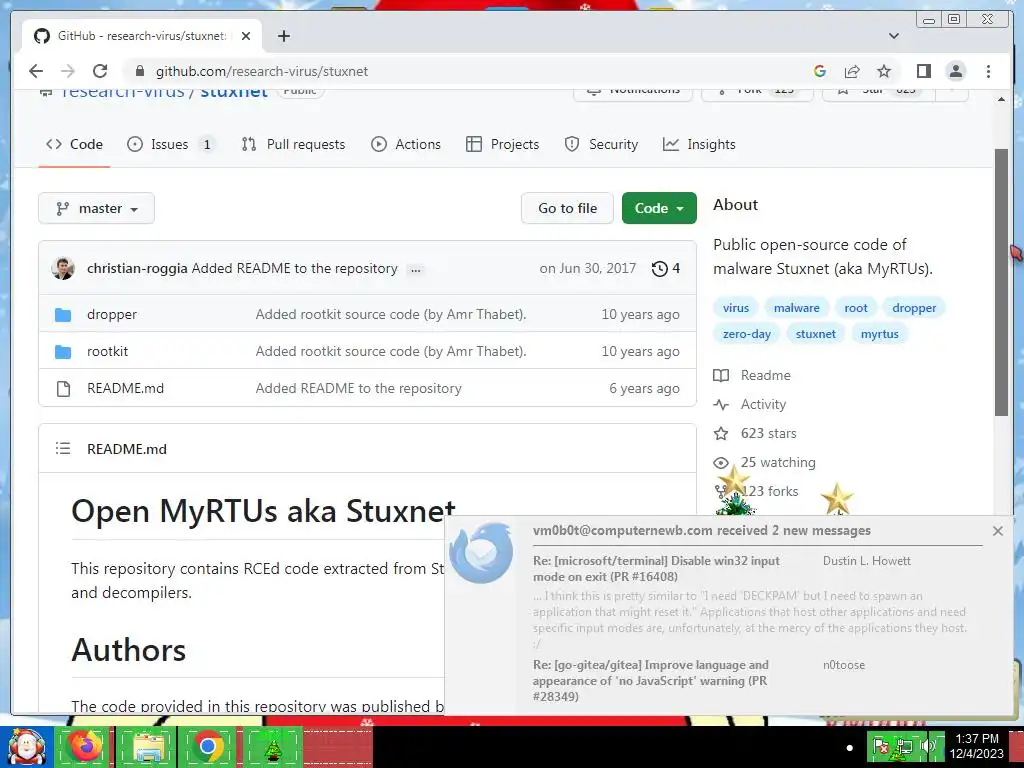
Task: Open the Christmas tree taskbar app
Action: click(x=272, y=746)
